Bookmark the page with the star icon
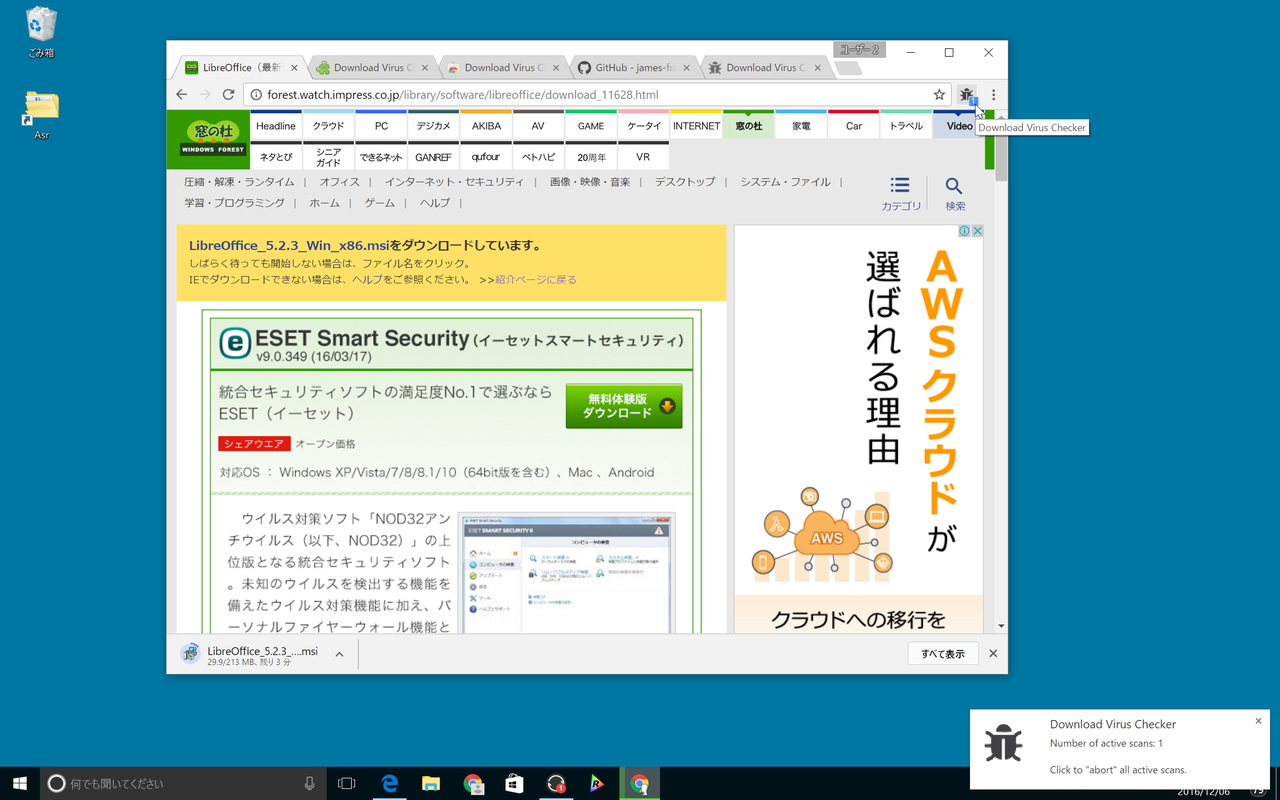Viewport: 1280px width, 800px height. (939, 94)
